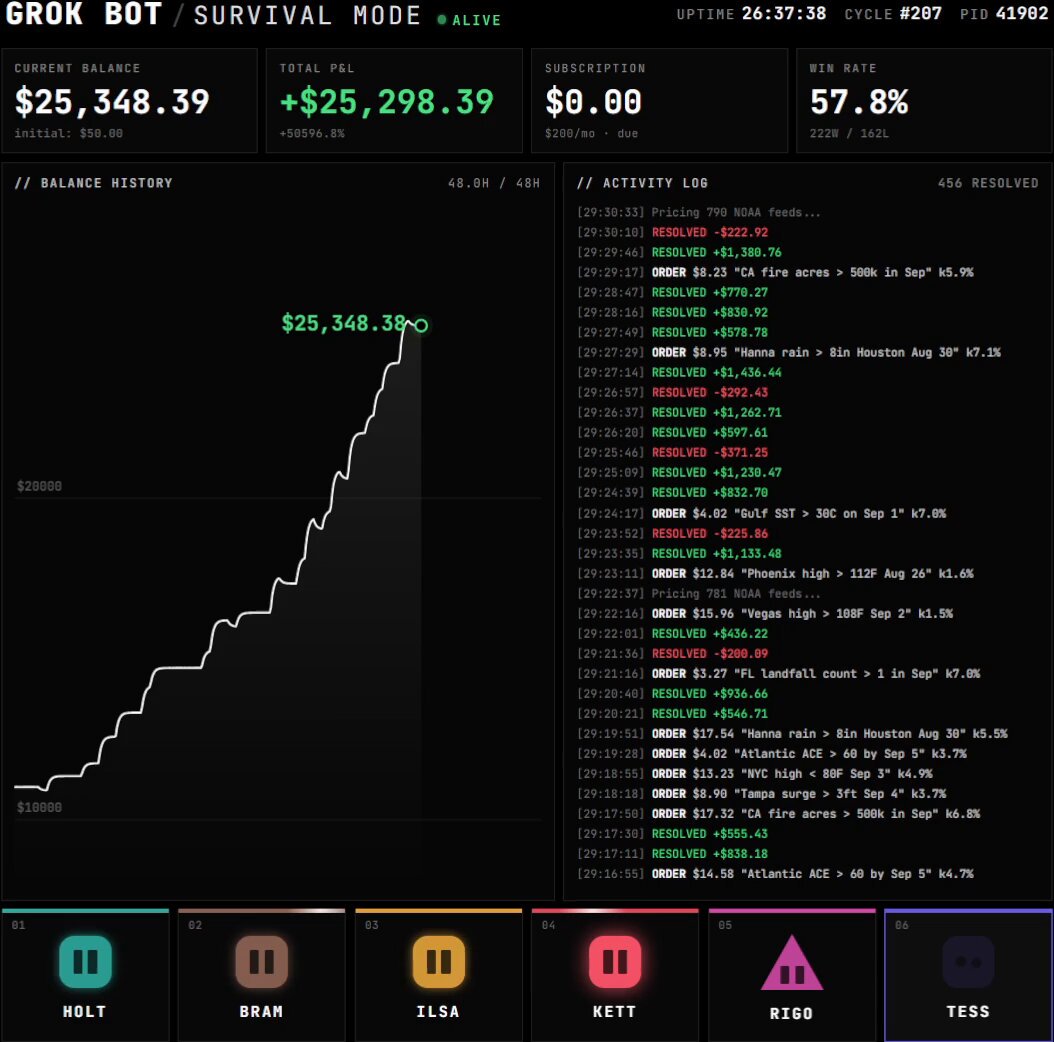This screenshot has height=1042, width=1054.
Task: Click the 456 RESOLVED counter
Action: (x=988, y=183)
